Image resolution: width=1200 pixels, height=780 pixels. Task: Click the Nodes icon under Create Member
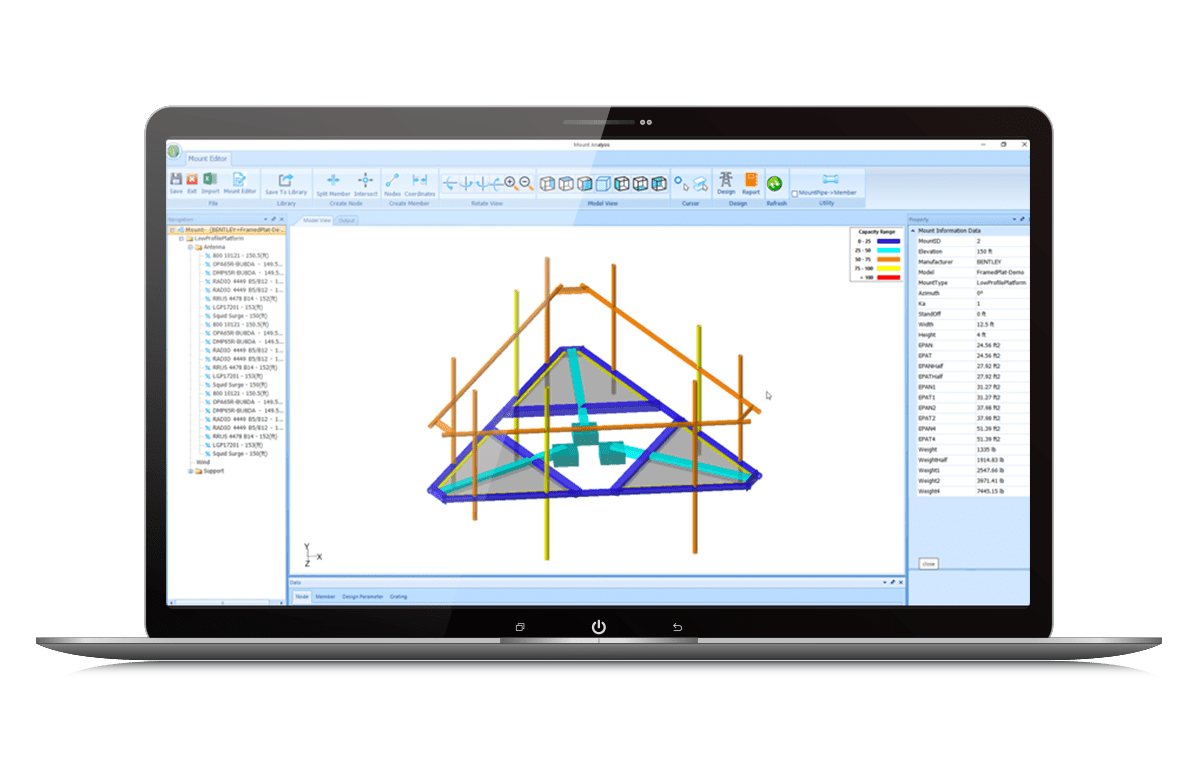point(392,181)
